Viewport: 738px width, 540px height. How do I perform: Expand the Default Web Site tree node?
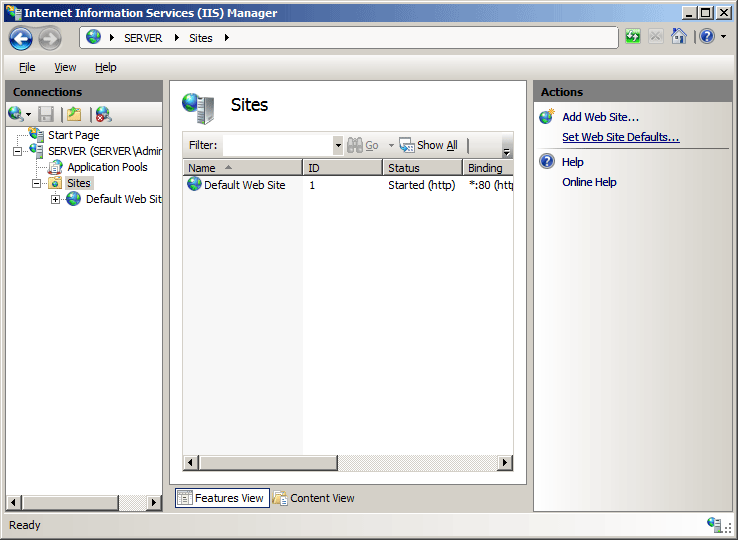pyautogui.click(x=56, y=199)
